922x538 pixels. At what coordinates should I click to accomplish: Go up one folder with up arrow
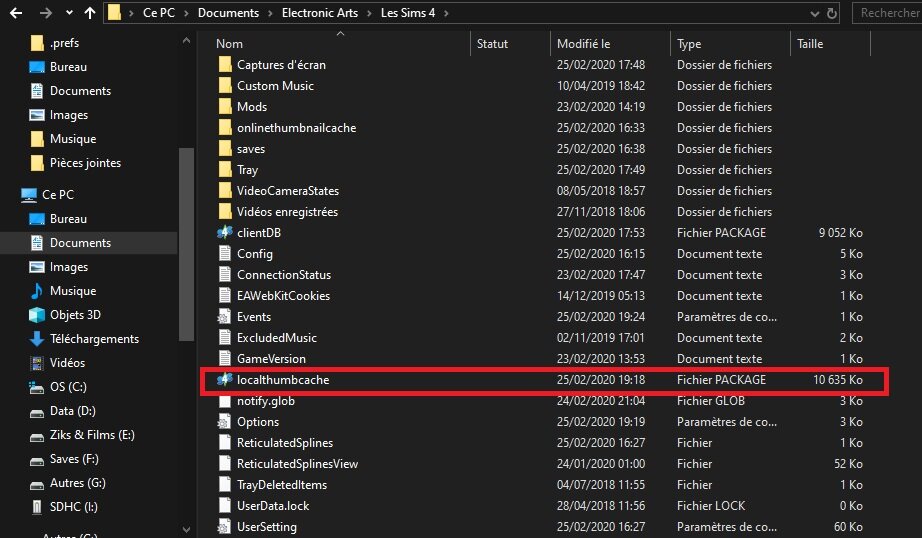click(x=90, y=14)
